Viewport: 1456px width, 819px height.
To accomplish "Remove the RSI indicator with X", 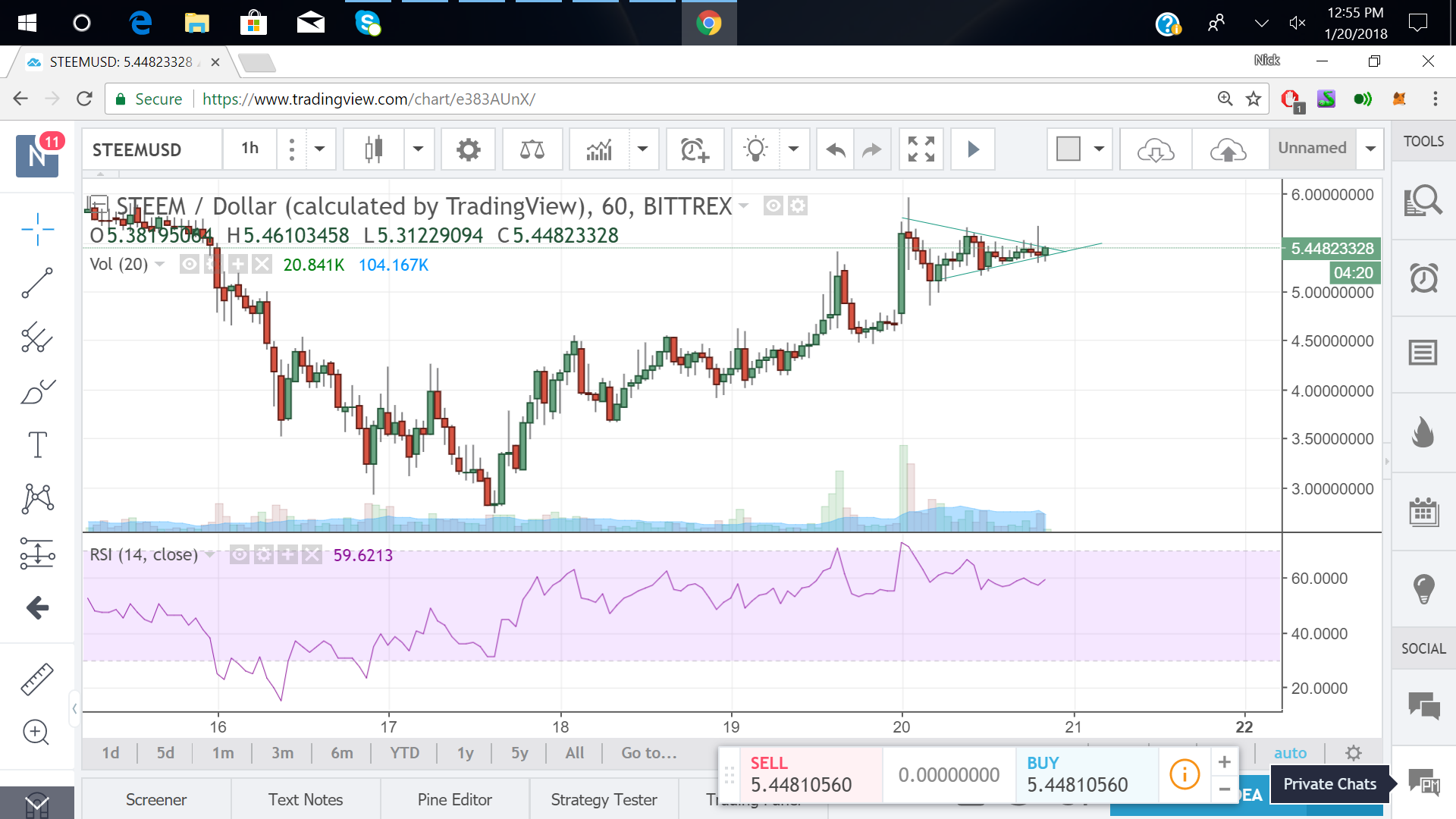I will 312,555.
